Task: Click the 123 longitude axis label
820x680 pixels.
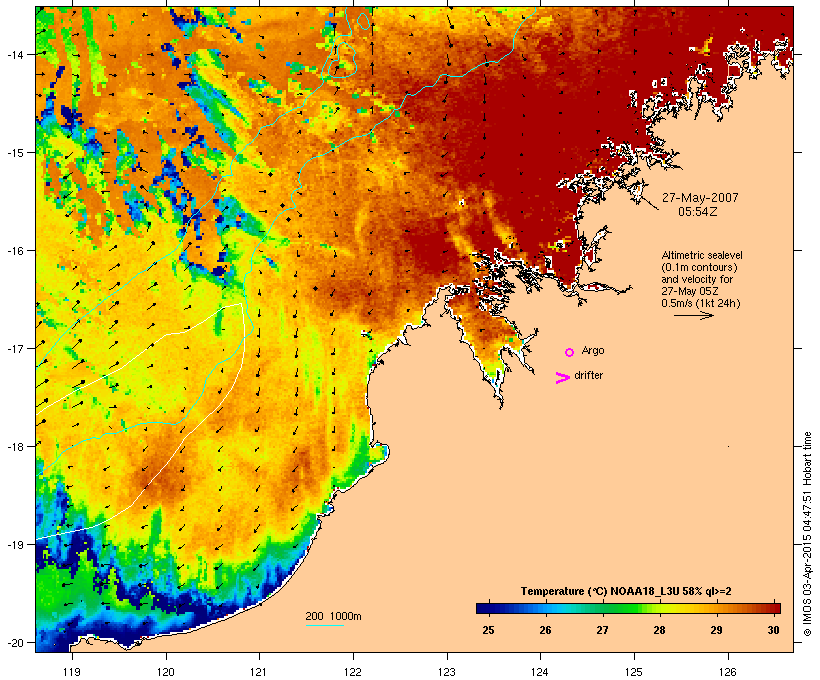Action: coord(446,672)
